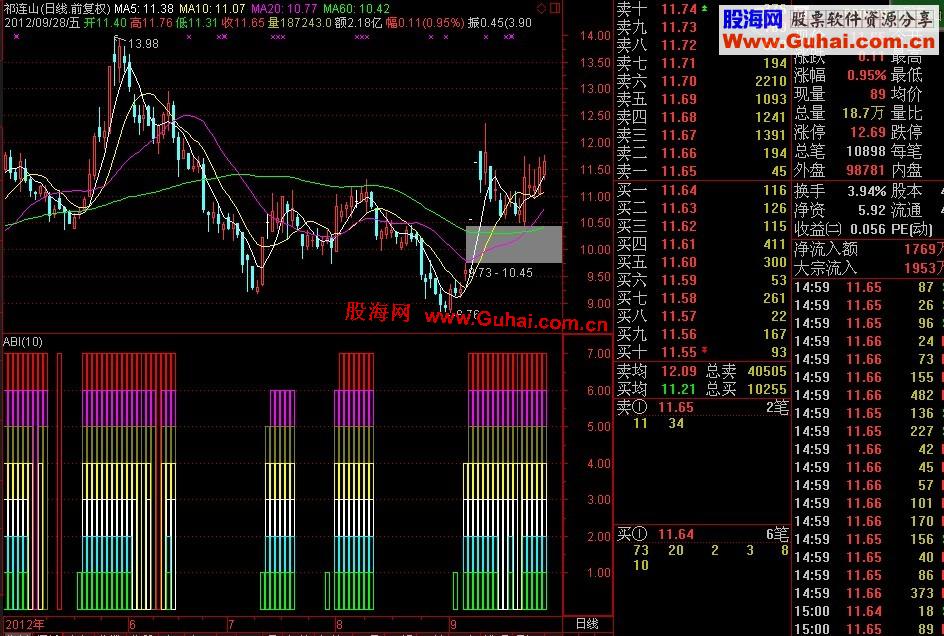Select the 买九 11.56 row with 167
The height and width of the screenshot is (636, 944).
(x=702, y=335)
